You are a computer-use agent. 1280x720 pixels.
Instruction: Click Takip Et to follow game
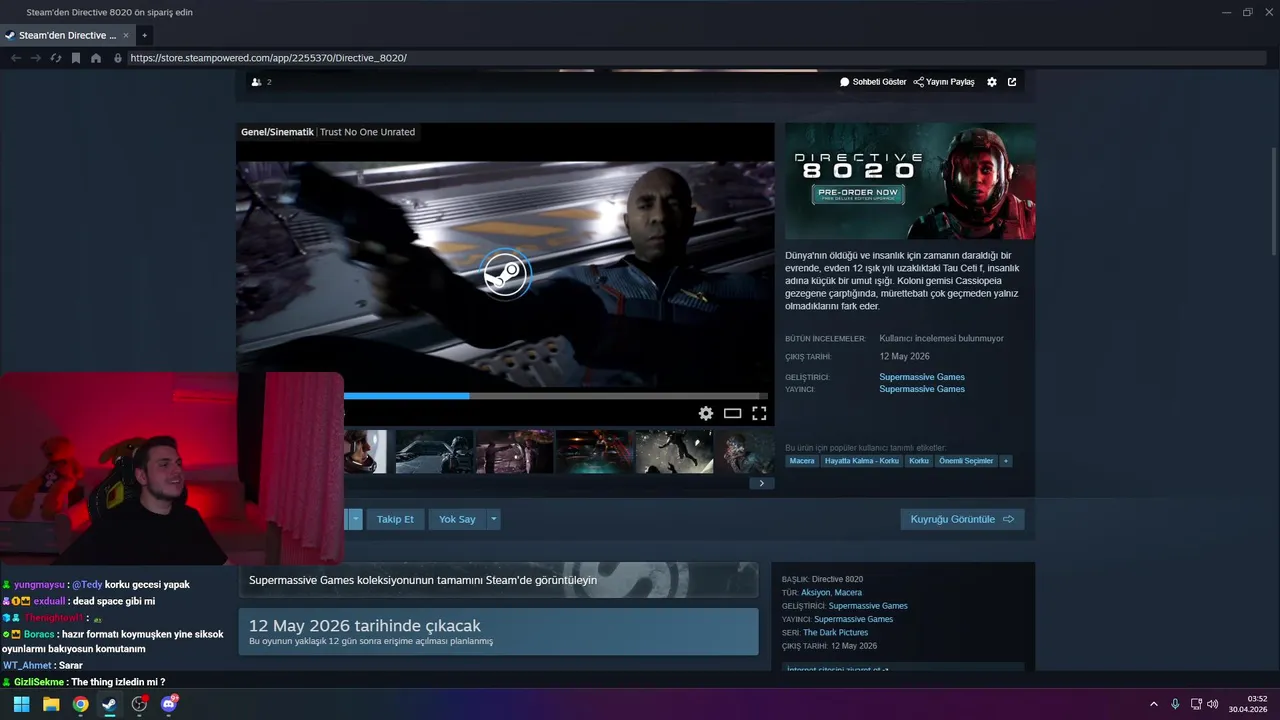pyautogui.click(x=395, y=519)
